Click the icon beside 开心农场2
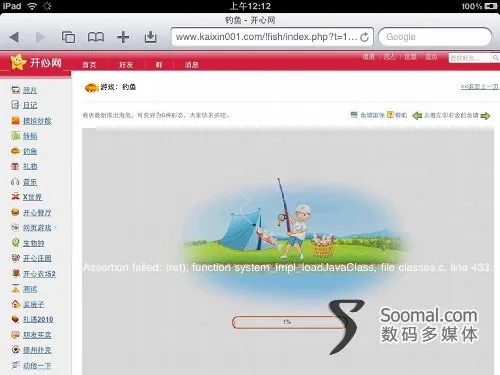The width and height of the screenshot is (500, 375). 16,273
